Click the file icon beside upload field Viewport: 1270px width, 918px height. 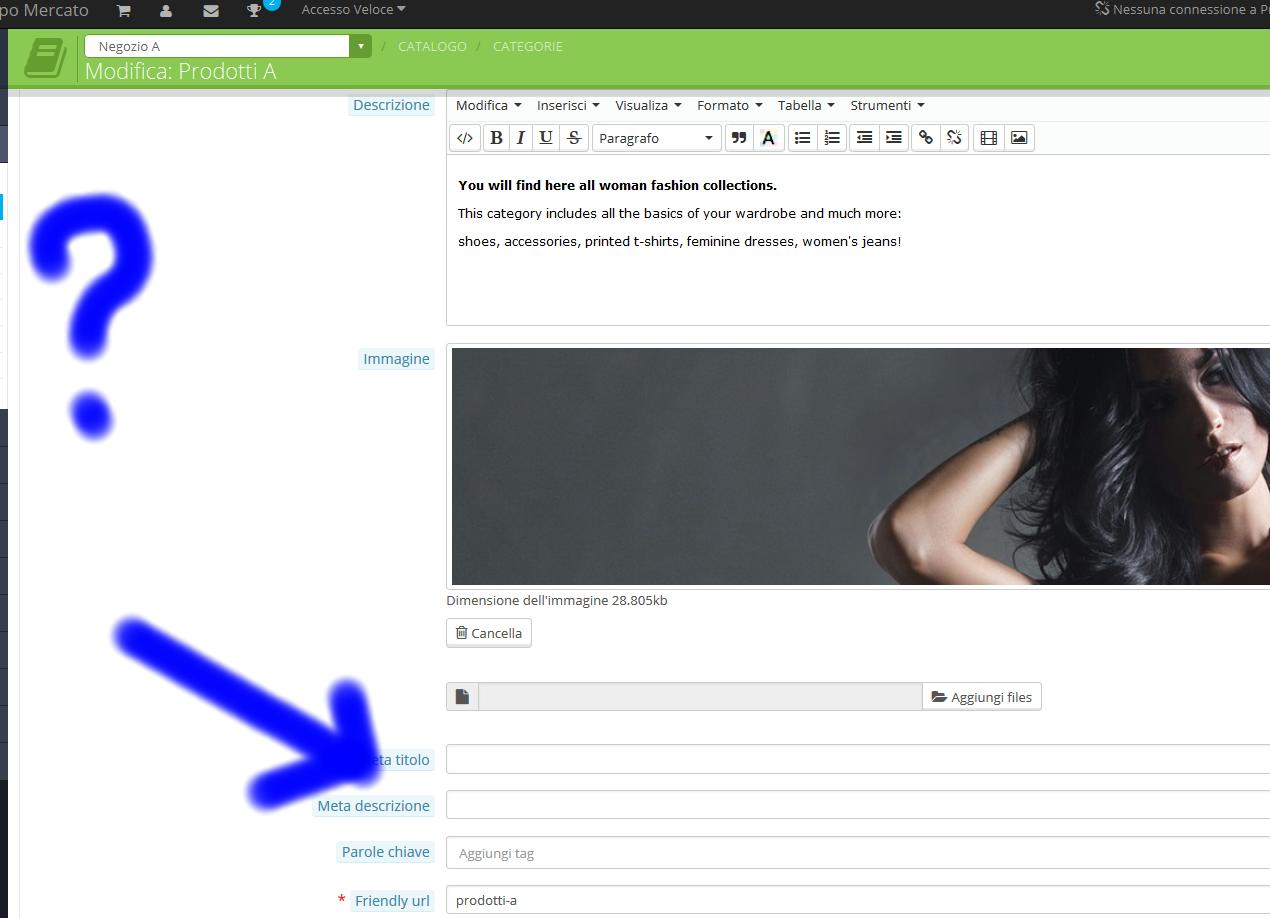(x=462, y=697)
